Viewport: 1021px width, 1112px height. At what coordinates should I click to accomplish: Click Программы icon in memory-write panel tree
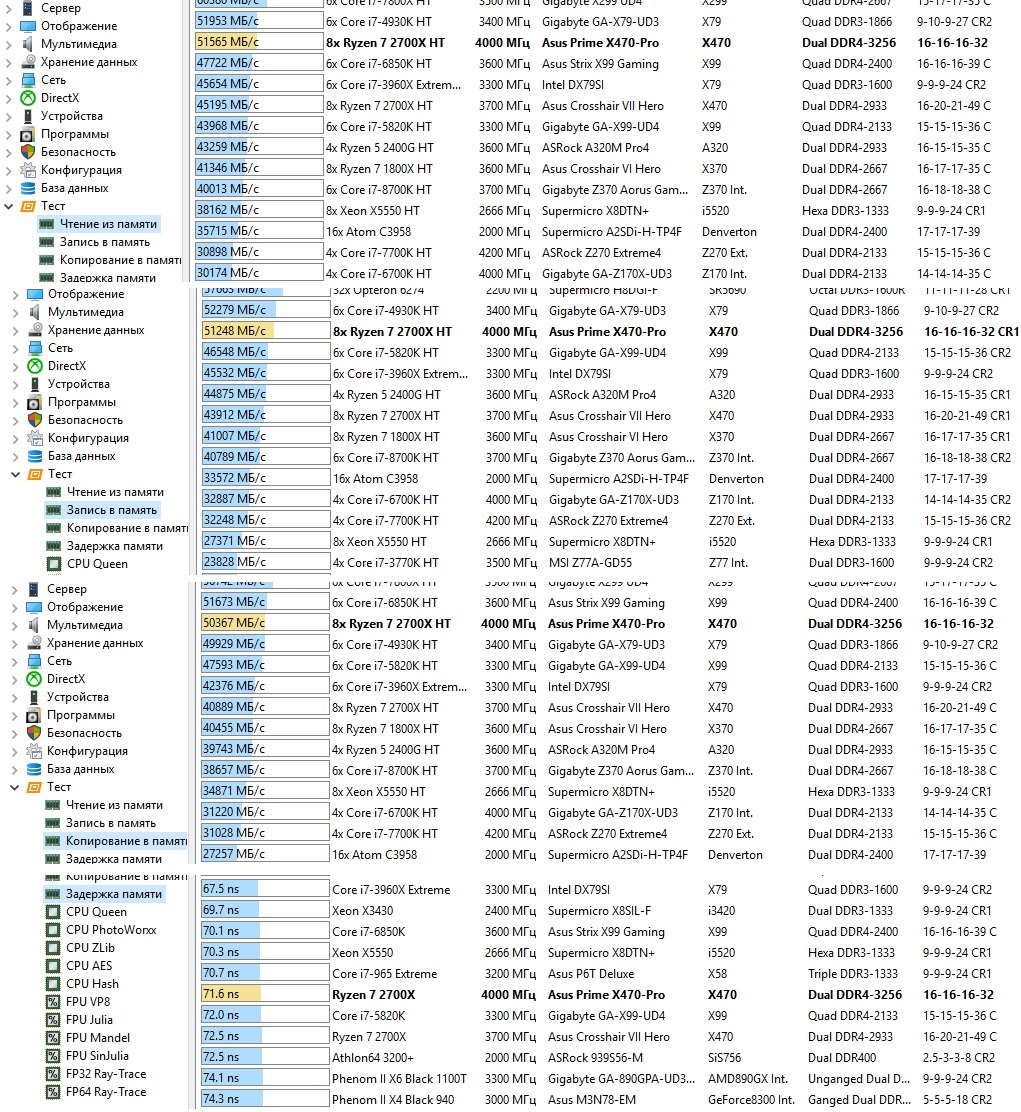tap(35, 402)
